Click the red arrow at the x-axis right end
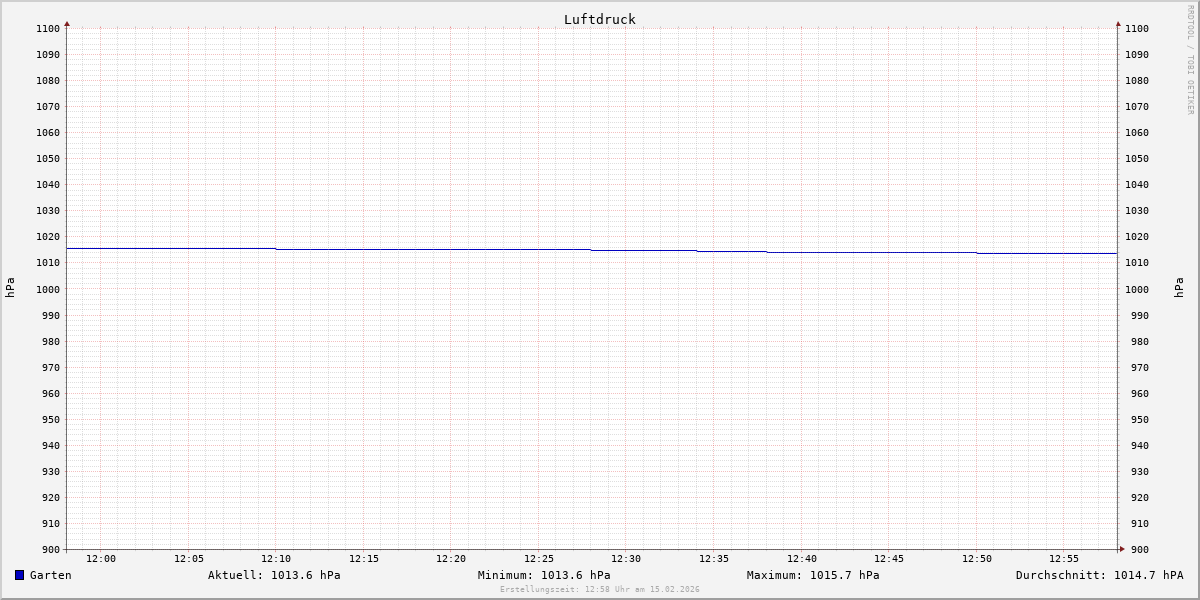The image size is (1200, 600). click(x=1122, y=549)
